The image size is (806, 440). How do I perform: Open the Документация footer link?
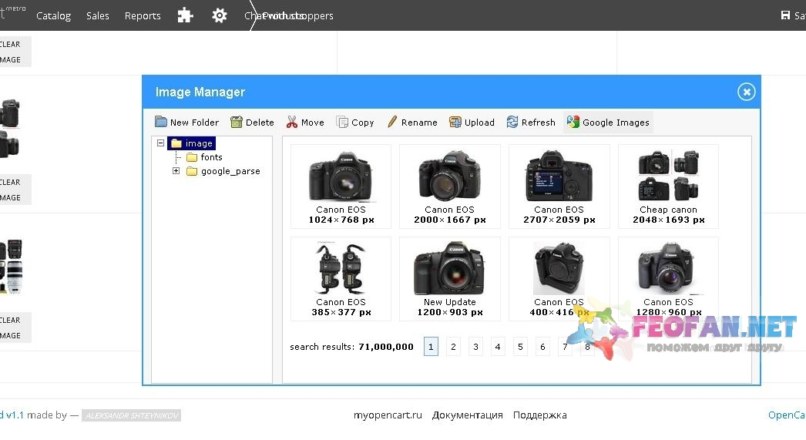click(x=467, y=415)
